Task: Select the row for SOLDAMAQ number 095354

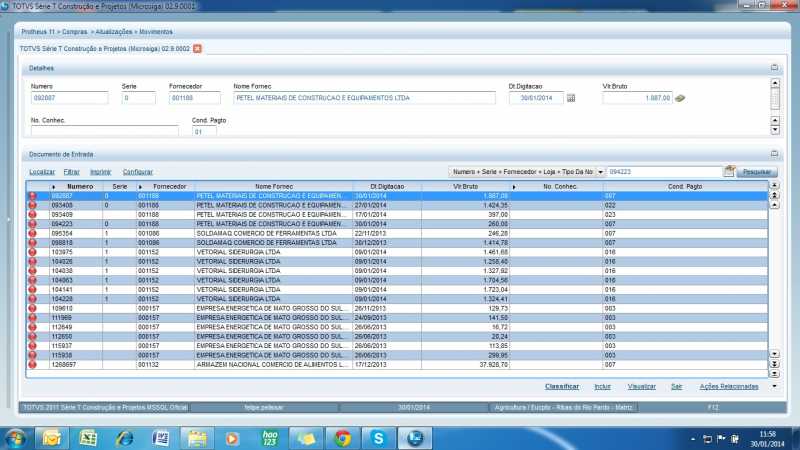Action: (397, 233)
